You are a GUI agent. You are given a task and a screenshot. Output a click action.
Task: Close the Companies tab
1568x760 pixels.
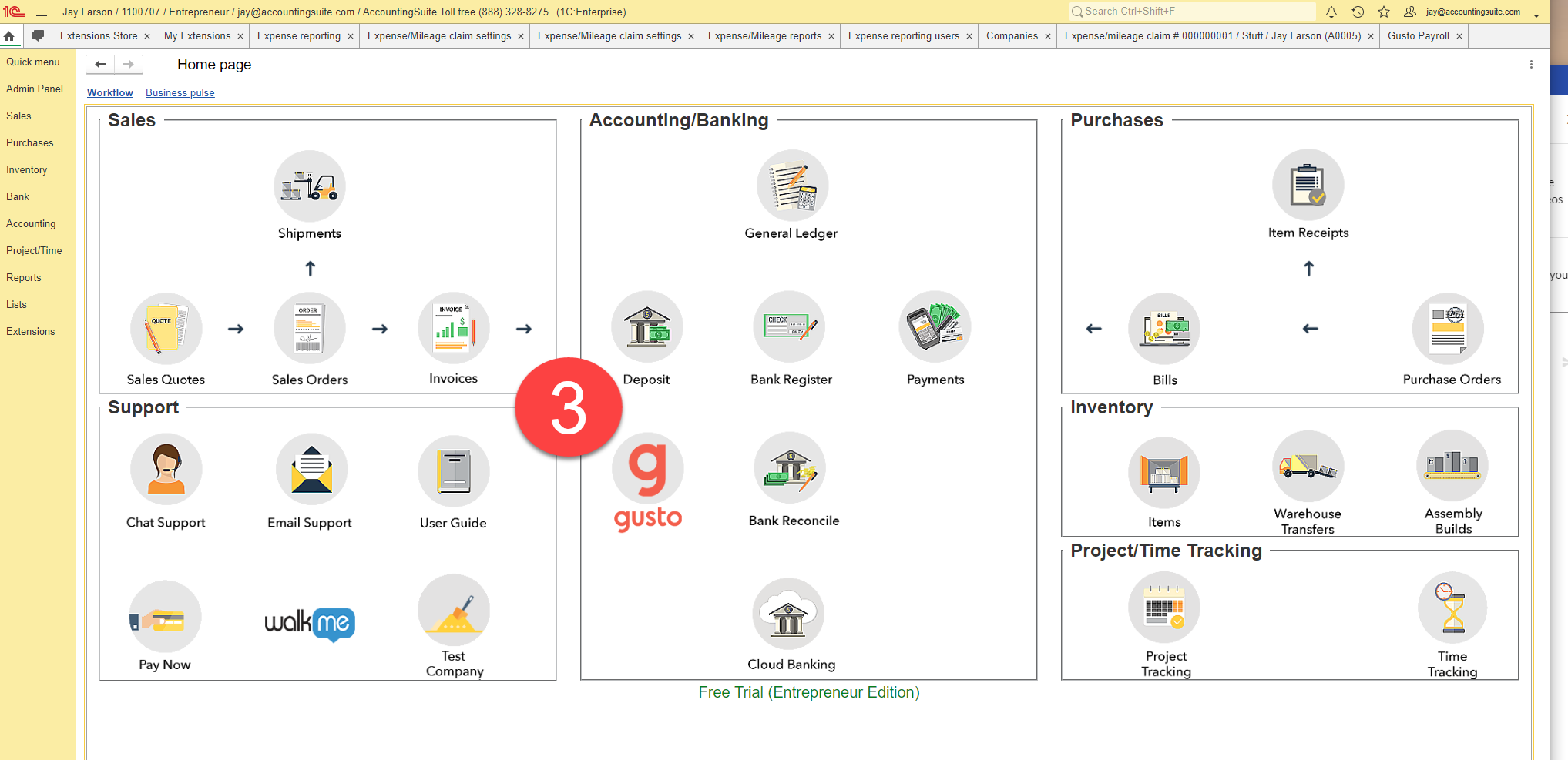pos(1048,36)
